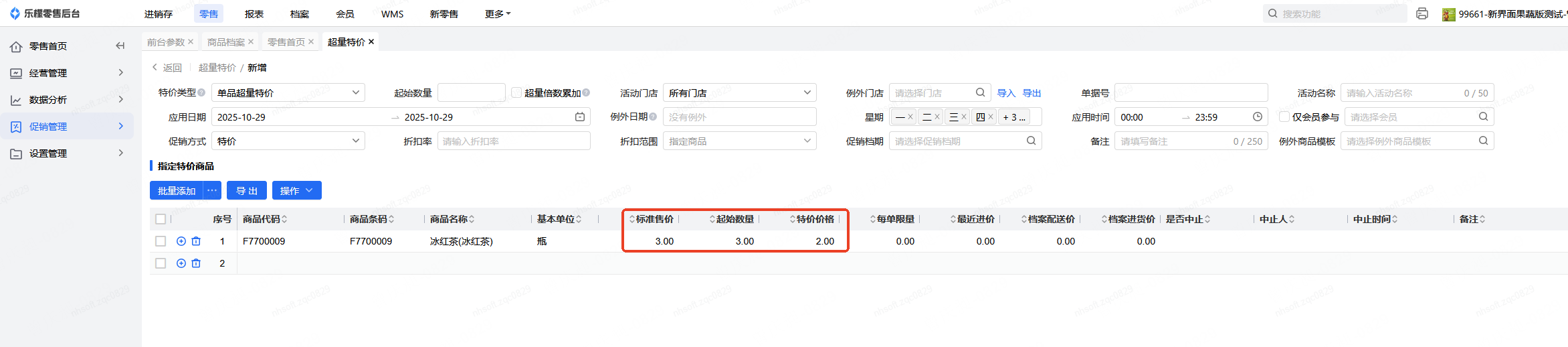Click the 折扣率 input field
1568x347 pixels.
click(514, 141)
